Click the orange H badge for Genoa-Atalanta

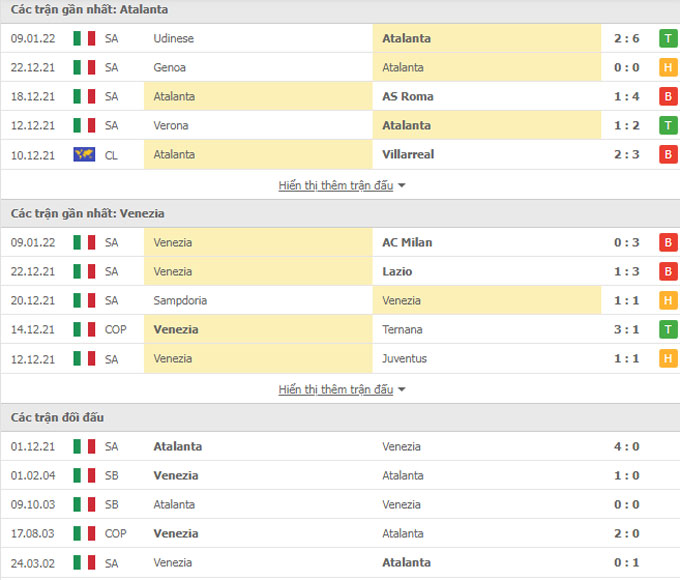(668, 67)
